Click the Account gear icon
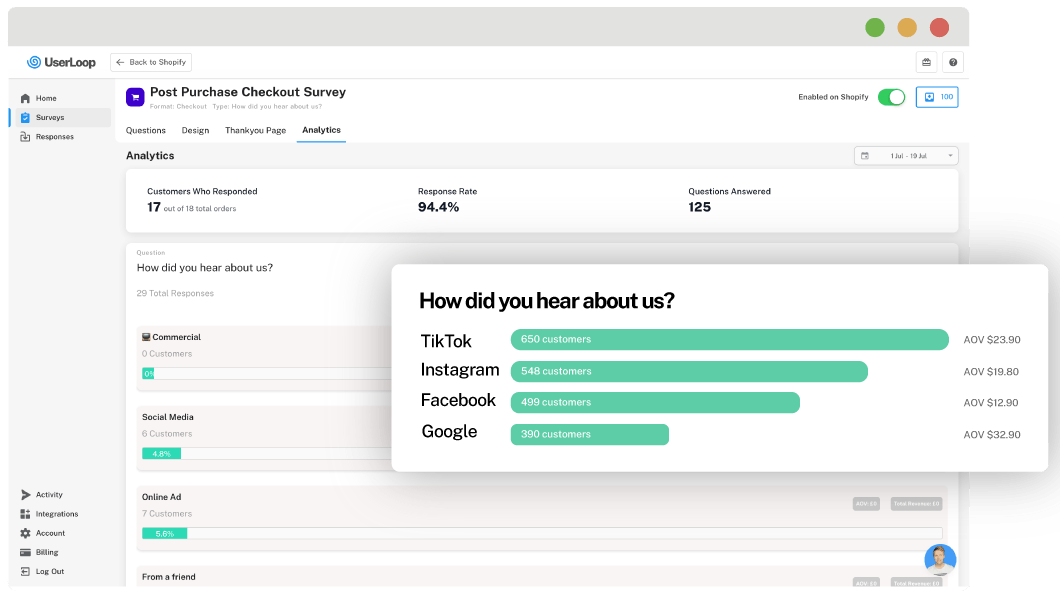The width and height of the screenshot is (1060, 602). click(25, 533)
